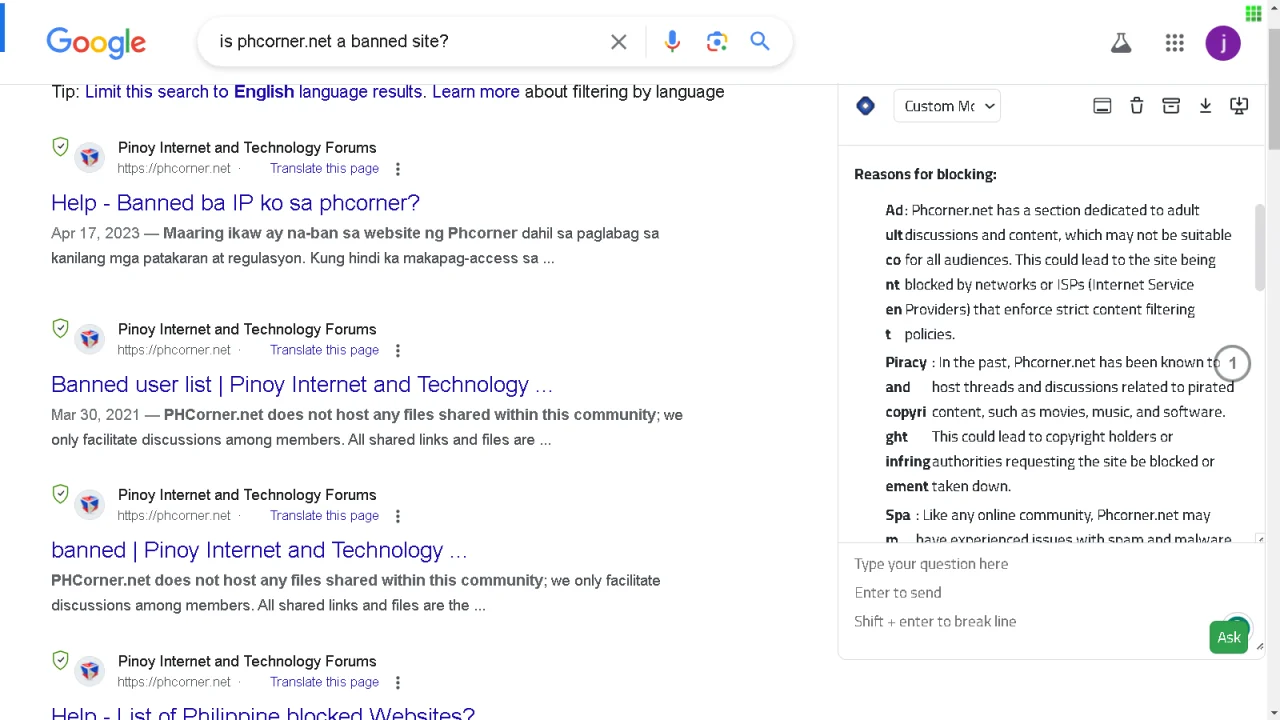This screenshot has height=720, width=1280.
Task: Open the Custom Mode dropdown
Action: point(948,106)
